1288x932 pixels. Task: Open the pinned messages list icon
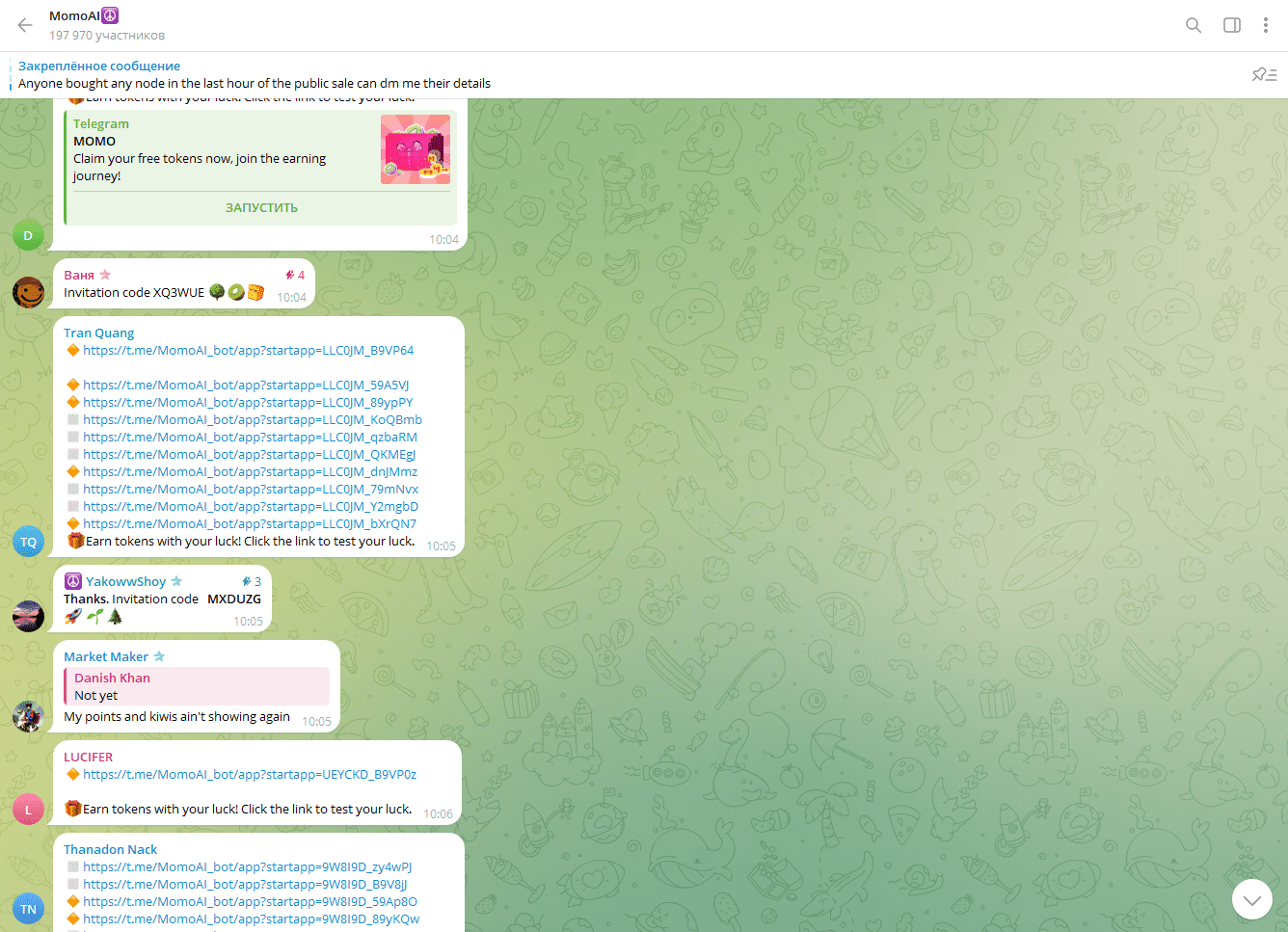[x=1264, y=74]
